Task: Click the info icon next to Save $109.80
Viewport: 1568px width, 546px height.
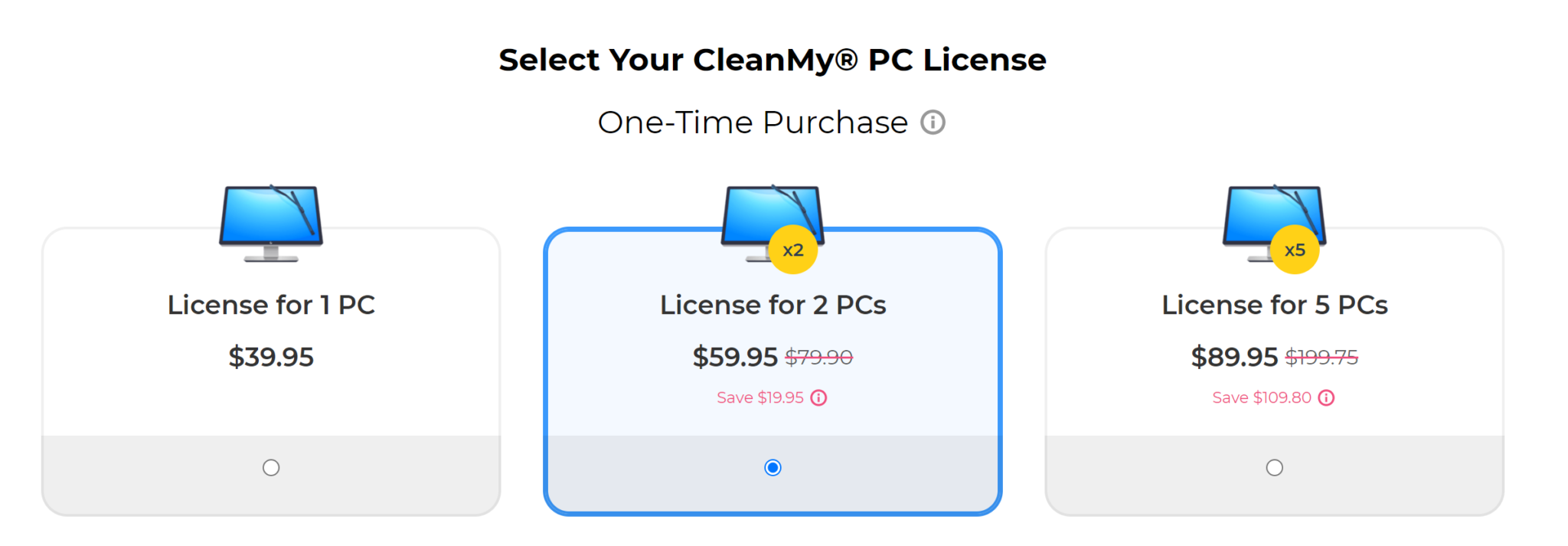Action: [1325, 397]
